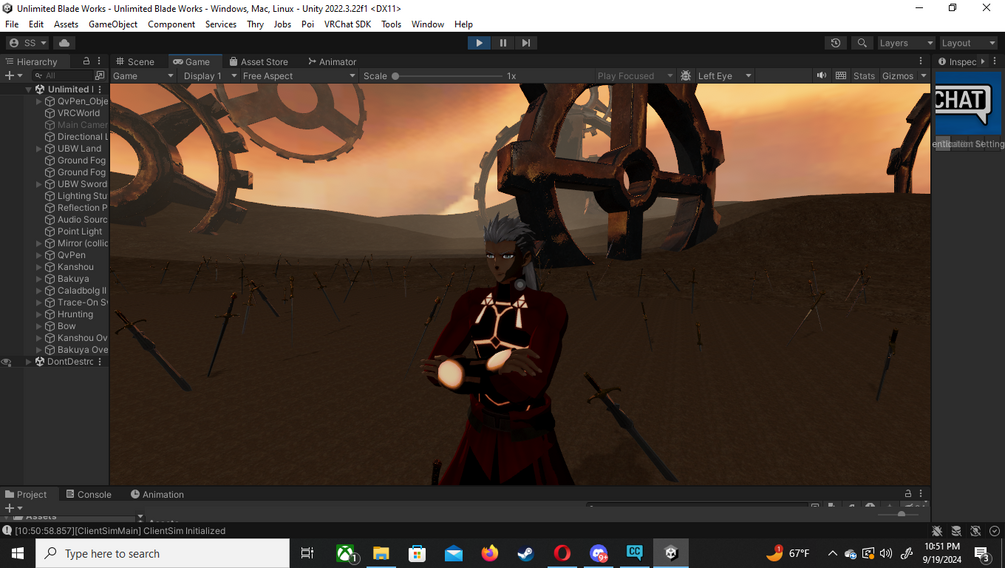Expand the DontDestrc scene
1005x568 pixels.
coord(28,362)
